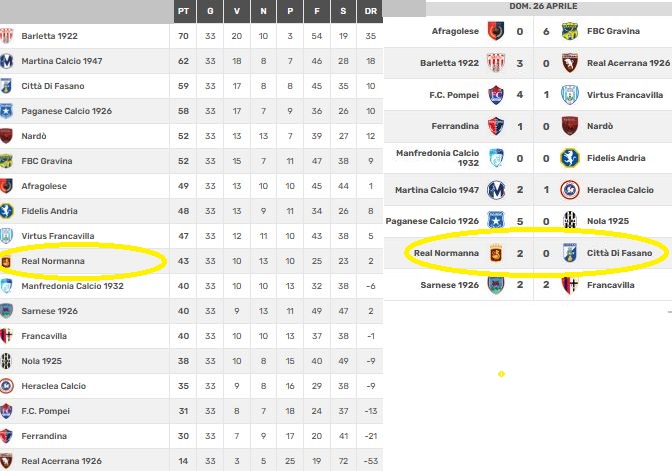The height and width of the screenshot is (471, 672).
Task: Click Nola 1925 striped crest in standings
Action: (x=6, y=361)
